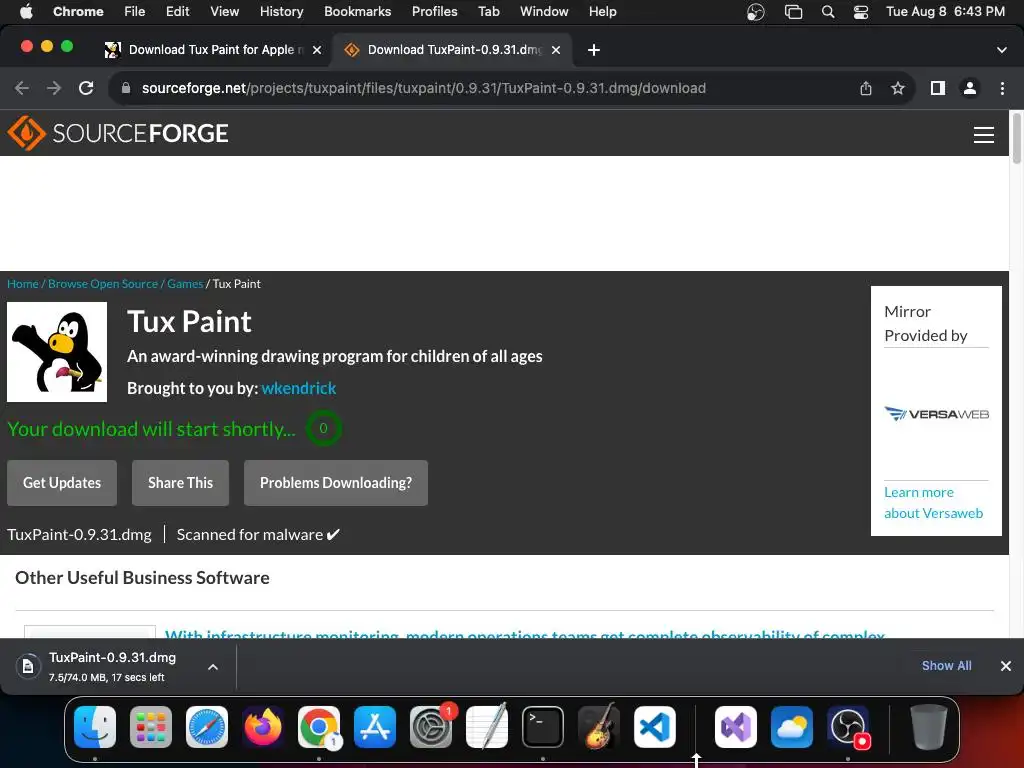Close the downloads bar
Image resolution: width=1024 pixels, height=768 pixels.
pyautogui.click(x=1006, y=666)
